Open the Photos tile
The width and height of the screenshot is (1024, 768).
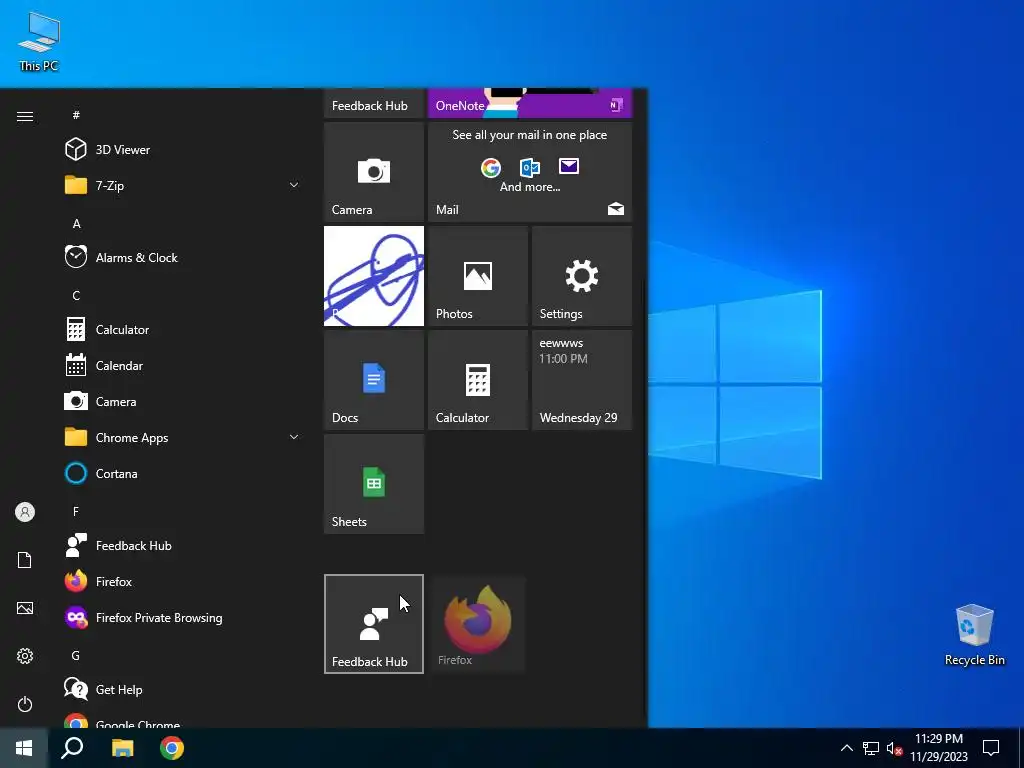[477, 276]
